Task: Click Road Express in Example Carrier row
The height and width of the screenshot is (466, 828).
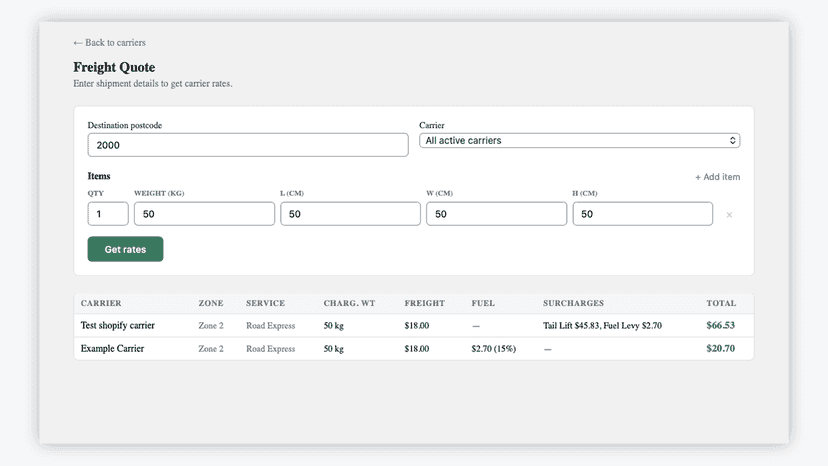Action: click(x=270, y=349)
